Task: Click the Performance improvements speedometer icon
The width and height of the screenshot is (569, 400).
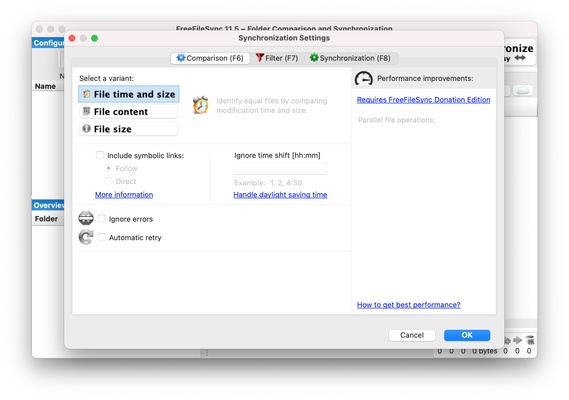Action: (x=363, y=78)
